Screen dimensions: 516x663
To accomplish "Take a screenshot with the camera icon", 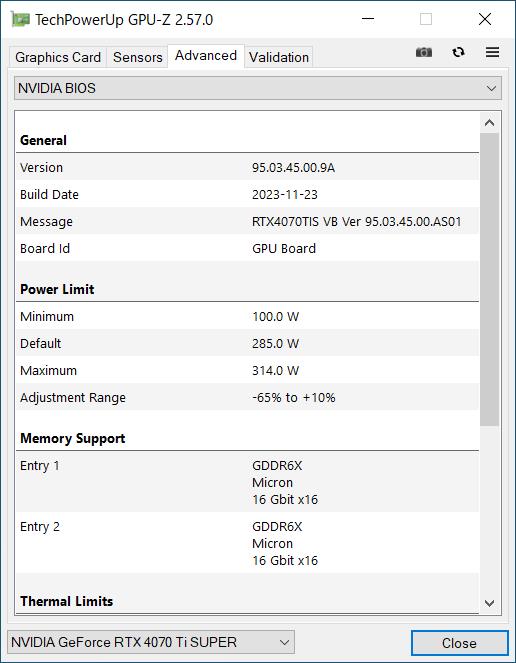I will coord(424,52).
